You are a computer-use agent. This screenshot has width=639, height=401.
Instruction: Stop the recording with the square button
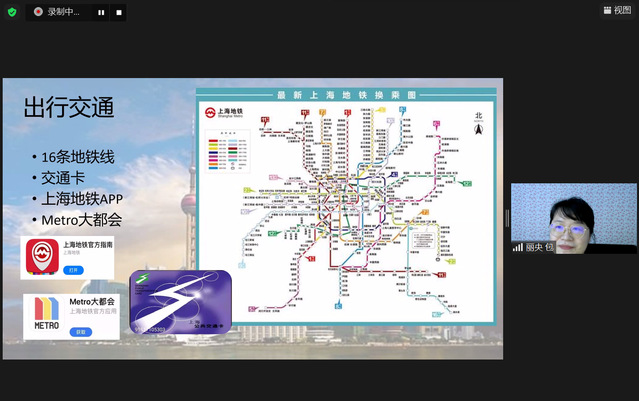[119, 13]
